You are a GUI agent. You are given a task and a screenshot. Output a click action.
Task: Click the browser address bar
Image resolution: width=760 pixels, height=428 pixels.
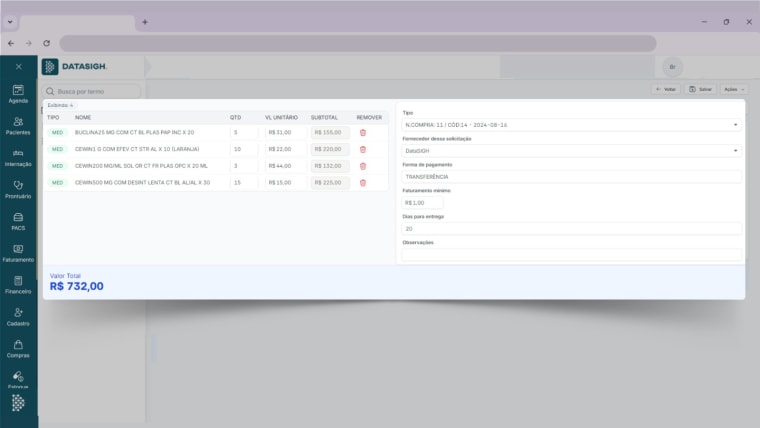358,43
